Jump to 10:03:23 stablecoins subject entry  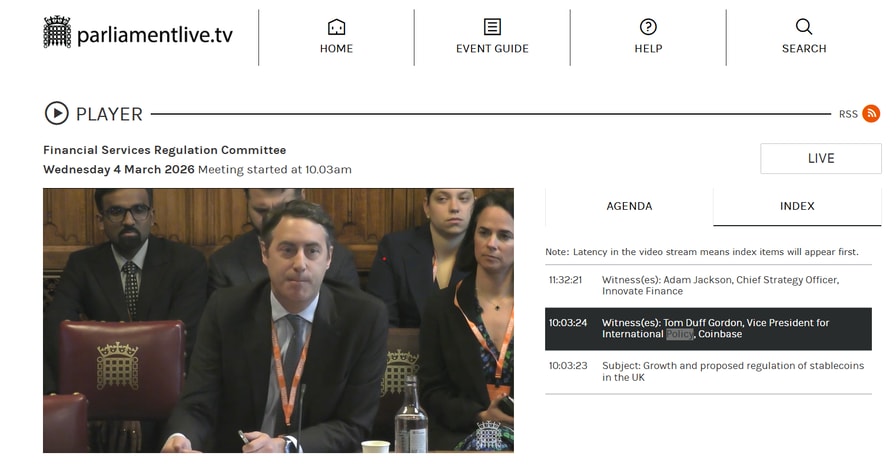point(708,372)
